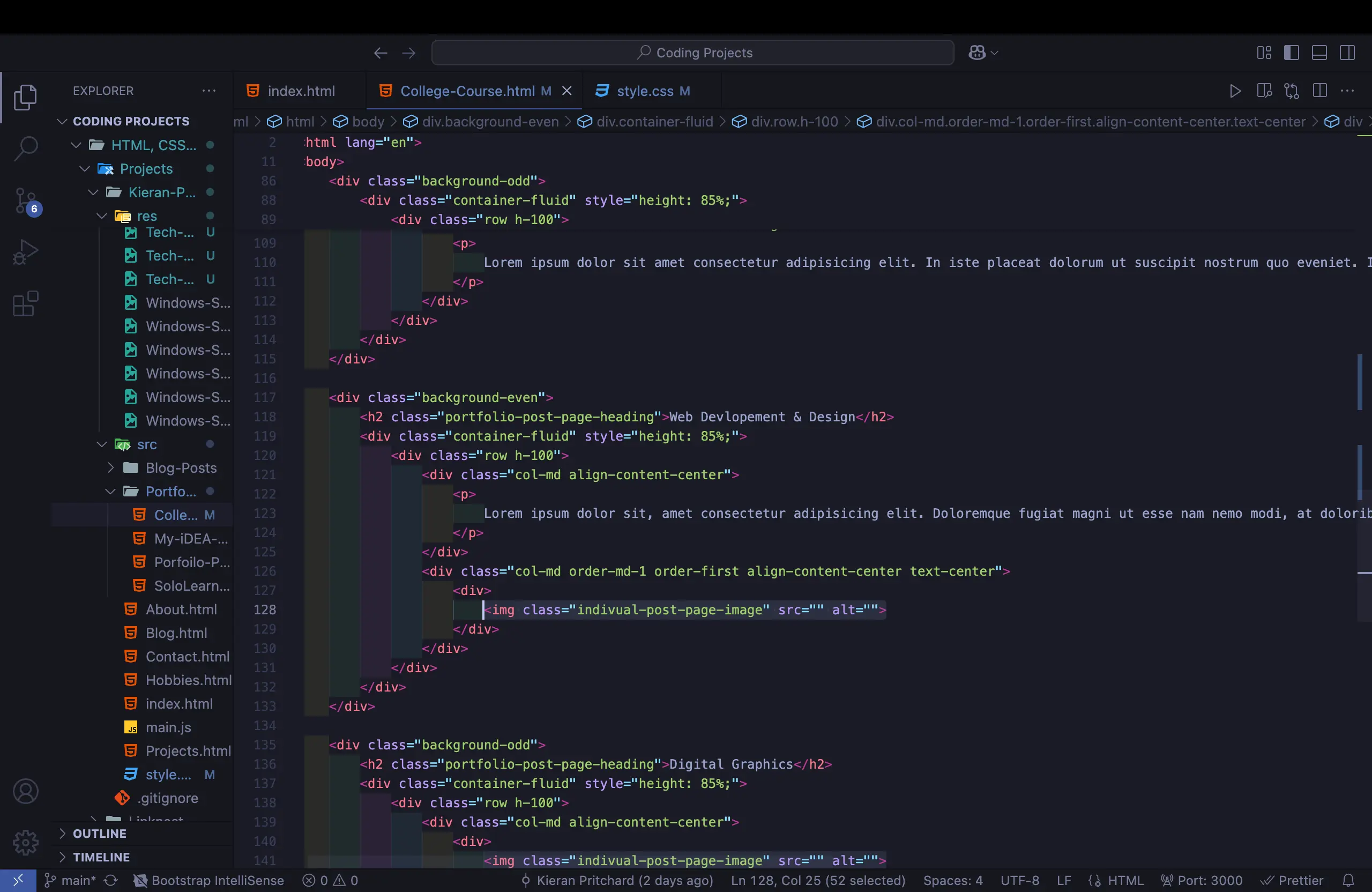Open the Run and Debug view

pyautogui.click(x=25, y=252)
